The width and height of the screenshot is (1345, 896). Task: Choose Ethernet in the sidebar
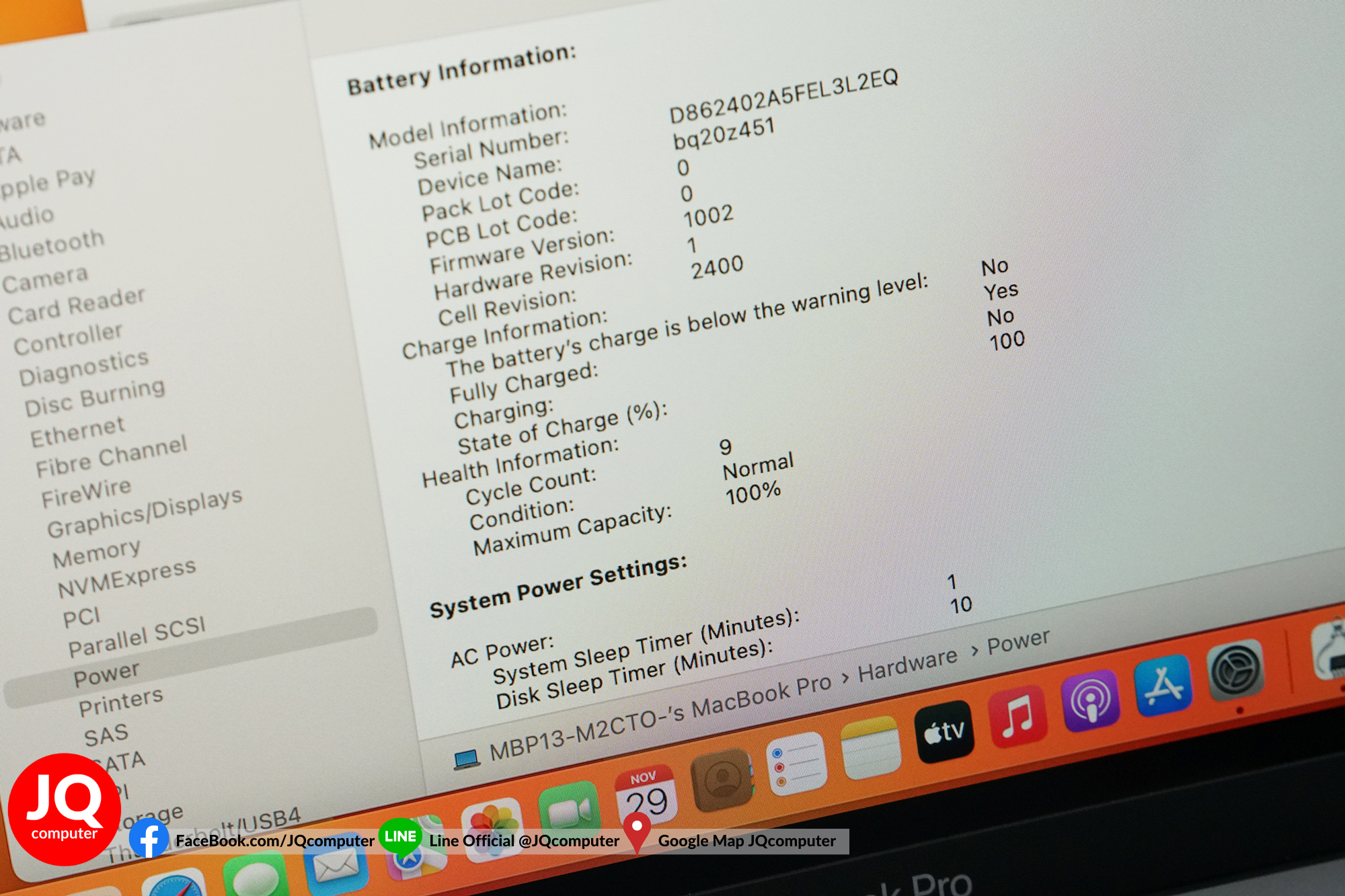[77, 432]
